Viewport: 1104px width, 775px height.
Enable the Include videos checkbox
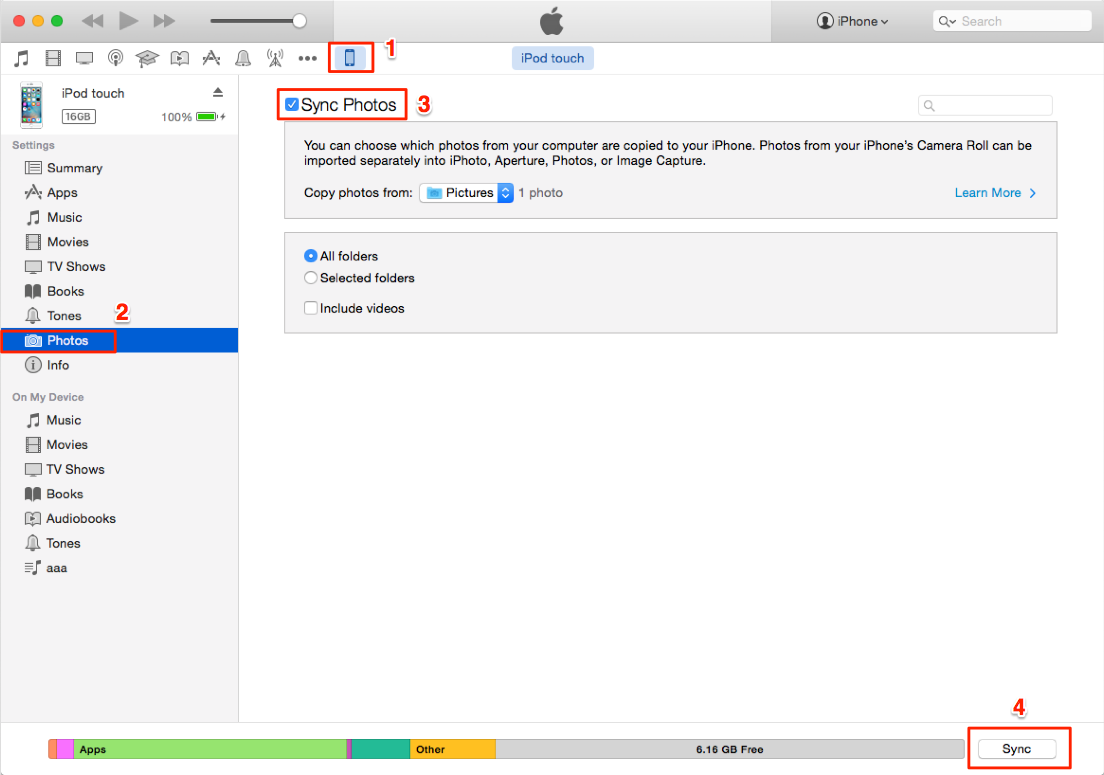click(x=310, y=308)
